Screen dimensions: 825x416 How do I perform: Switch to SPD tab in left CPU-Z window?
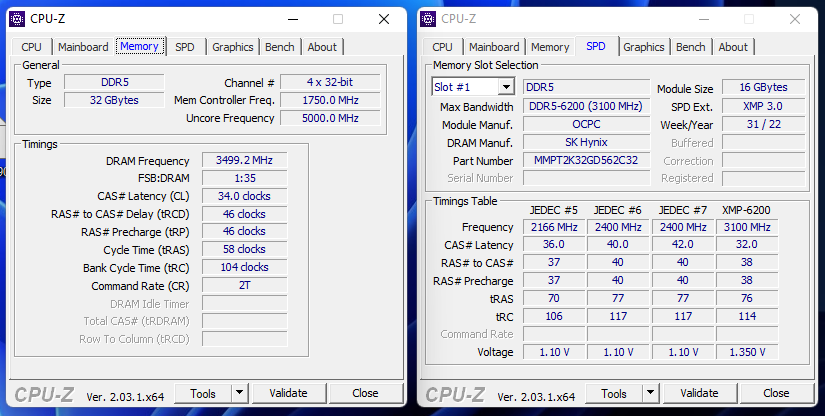tap(185, 47)
